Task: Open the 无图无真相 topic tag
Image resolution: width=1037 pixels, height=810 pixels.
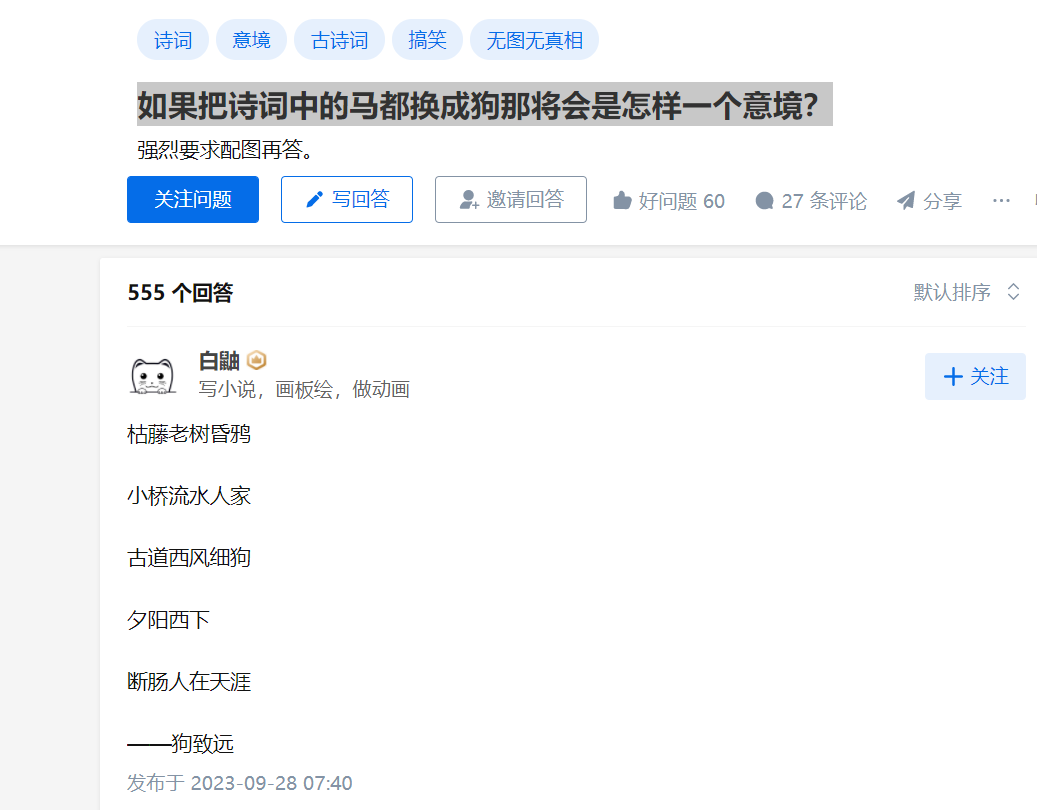Action: 534,40
